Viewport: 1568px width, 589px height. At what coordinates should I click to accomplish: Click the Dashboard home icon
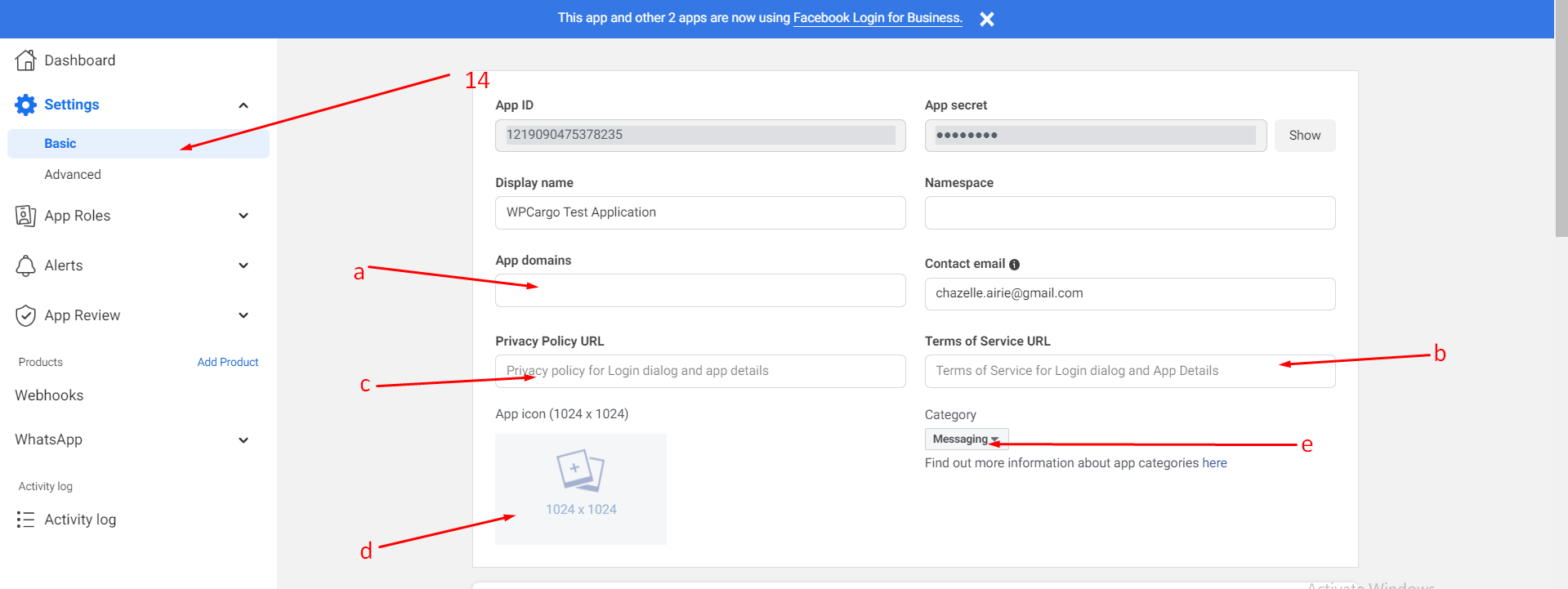(x=26, y=60)
